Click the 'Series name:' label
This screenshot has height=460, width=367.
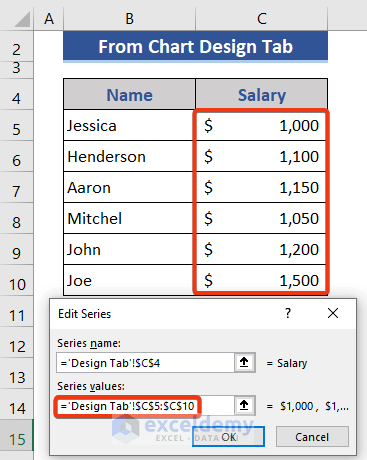[x=89, y=343]
